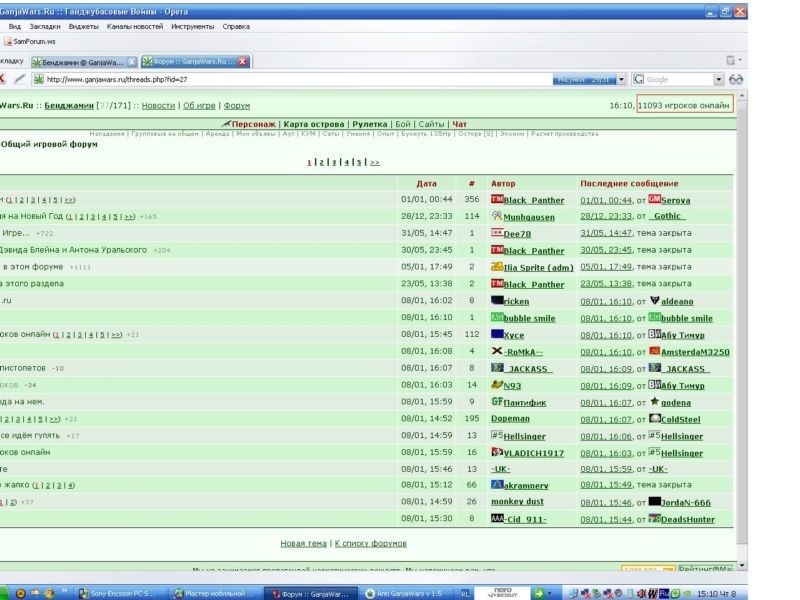
Task: Click the edit wand icon left of the address bar
Action: pos(20,79)
